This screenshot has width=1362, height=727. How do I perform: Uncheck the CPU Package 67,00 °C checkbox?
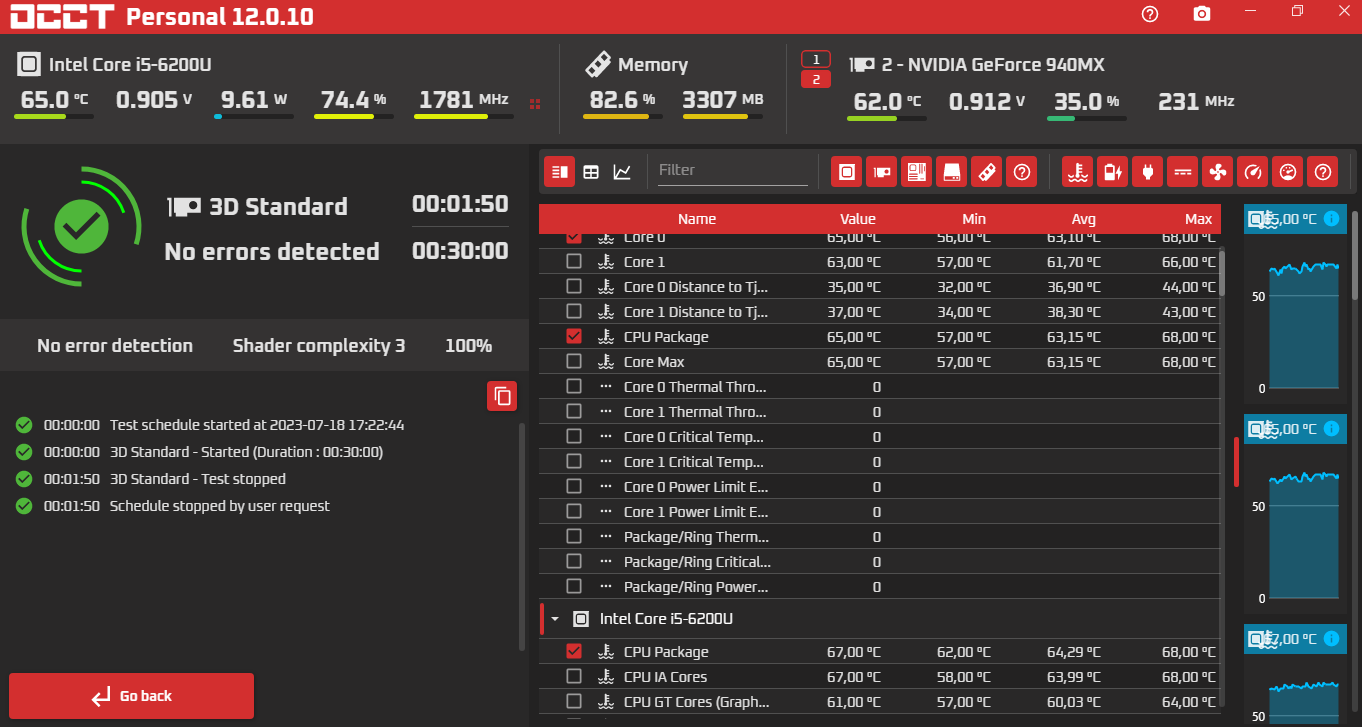pyautogui.click(x=574, y=652)
